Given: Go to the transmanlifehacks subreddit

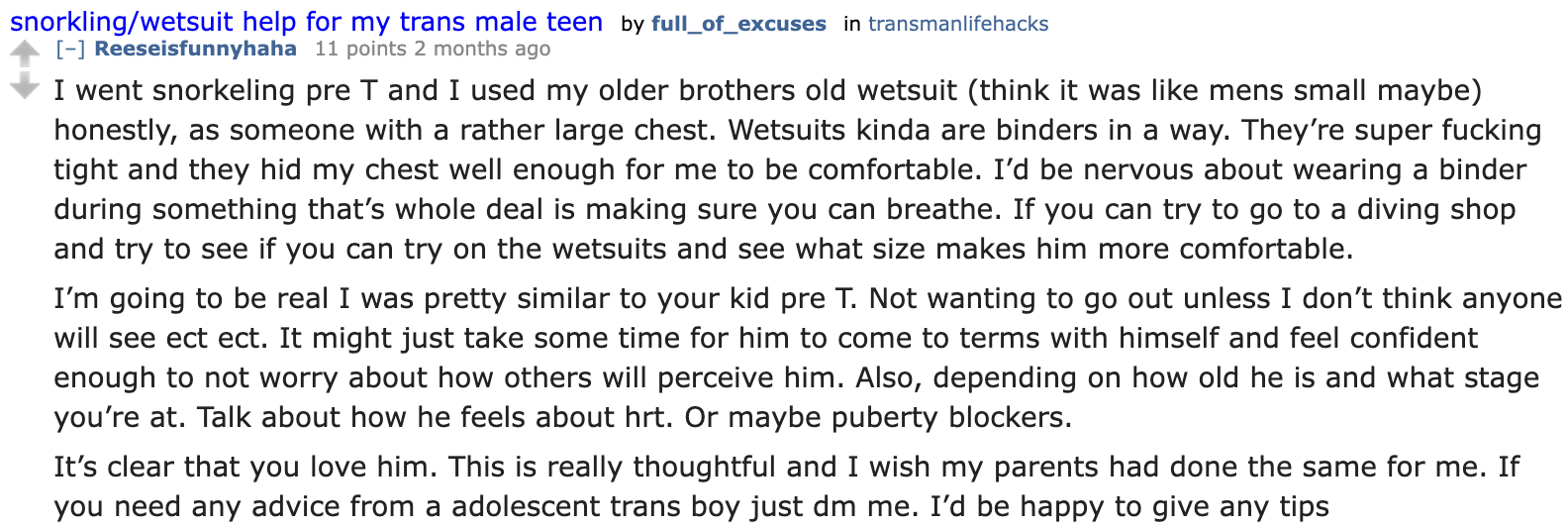Looking at the screenshot, I should coord(958,24).
